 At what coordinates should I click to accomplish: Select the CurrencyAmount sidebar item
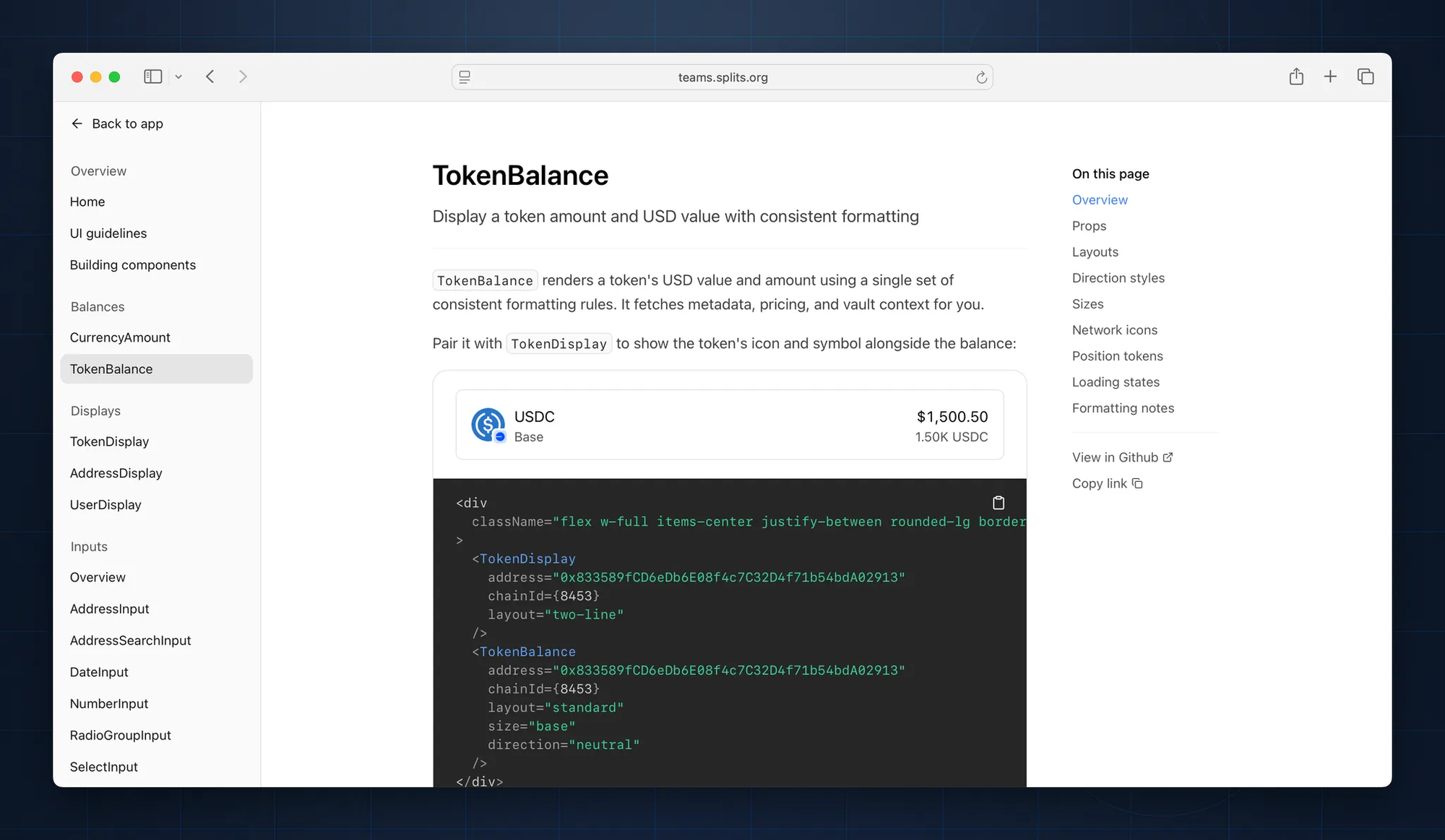pyautogui.click(x=120, y=337)
